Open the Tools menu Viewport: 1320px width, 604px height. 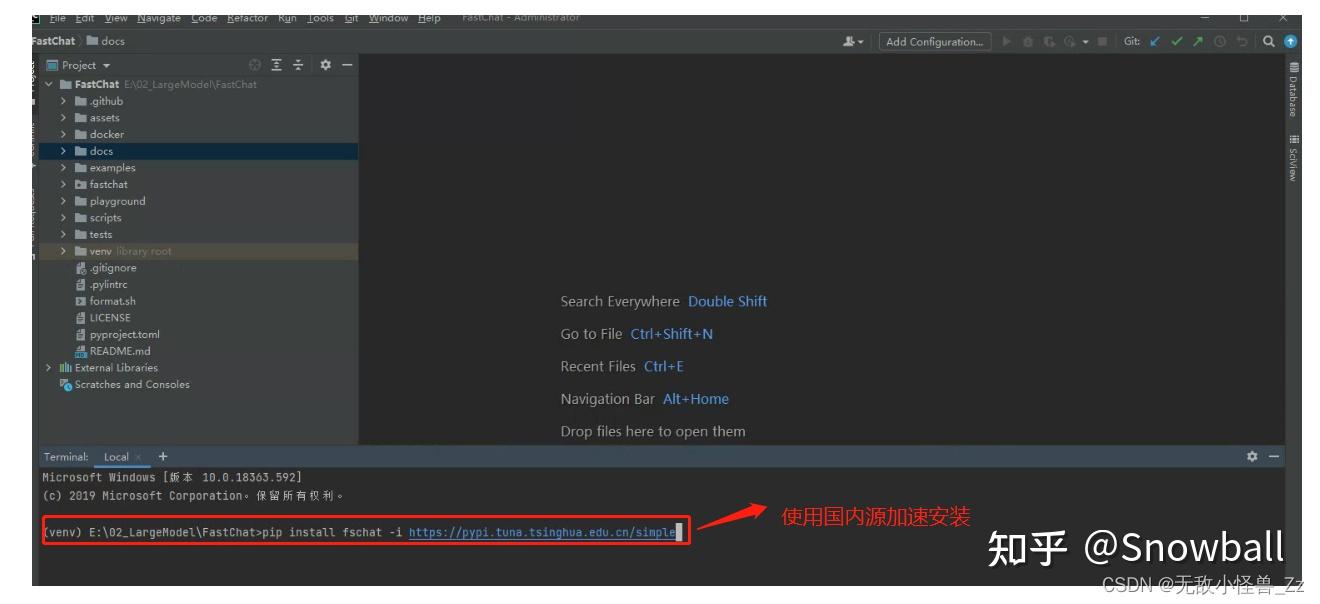click(320, 18)
